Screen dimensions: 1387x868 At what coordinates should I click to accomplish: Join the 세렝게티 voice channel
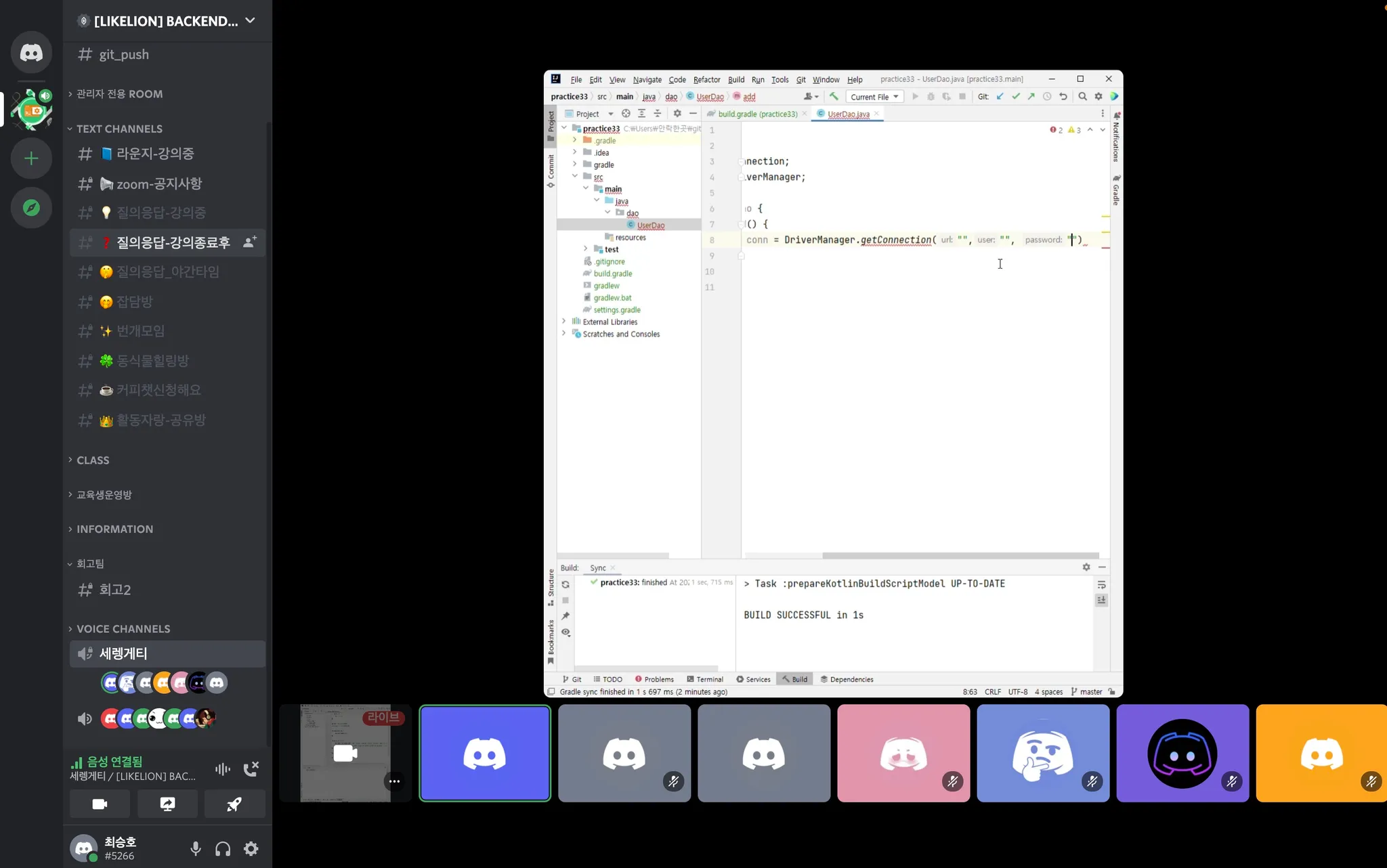(123, 653)
